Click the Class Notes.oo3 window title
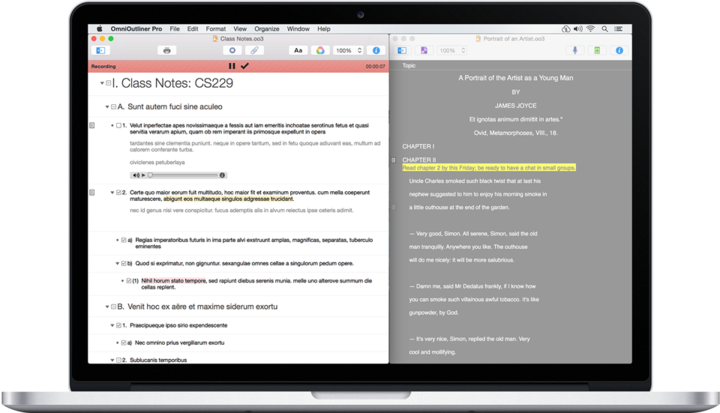Screen dimensions: 720x413 [242, 39]
